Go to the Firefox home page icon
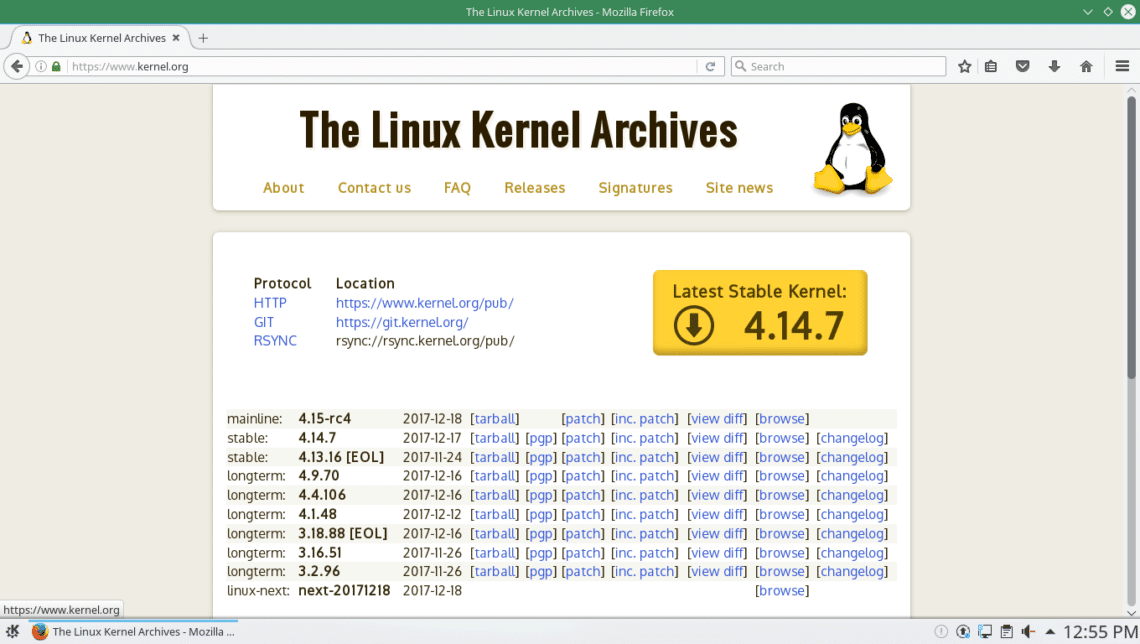 (x=1086, y=66)
